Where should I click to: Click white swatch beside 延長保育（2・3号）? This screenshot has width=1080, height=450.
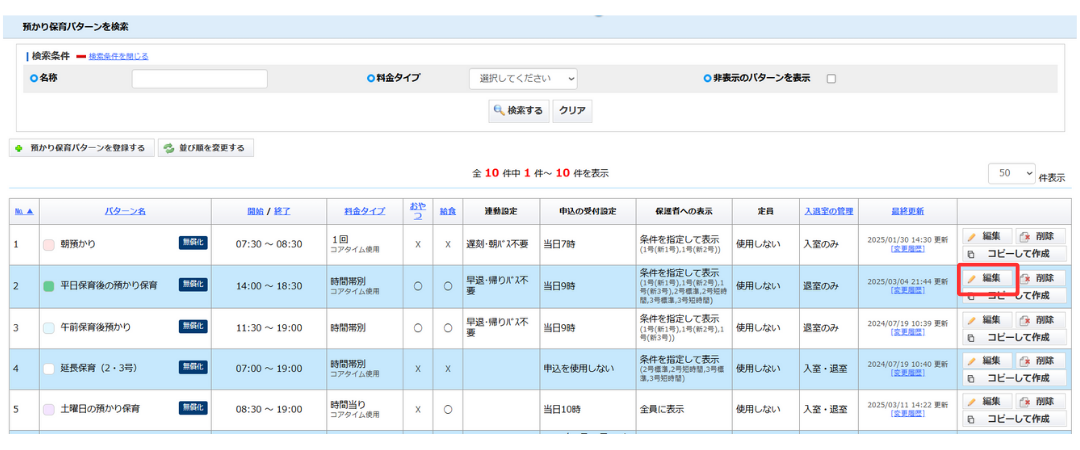point(48,369)
